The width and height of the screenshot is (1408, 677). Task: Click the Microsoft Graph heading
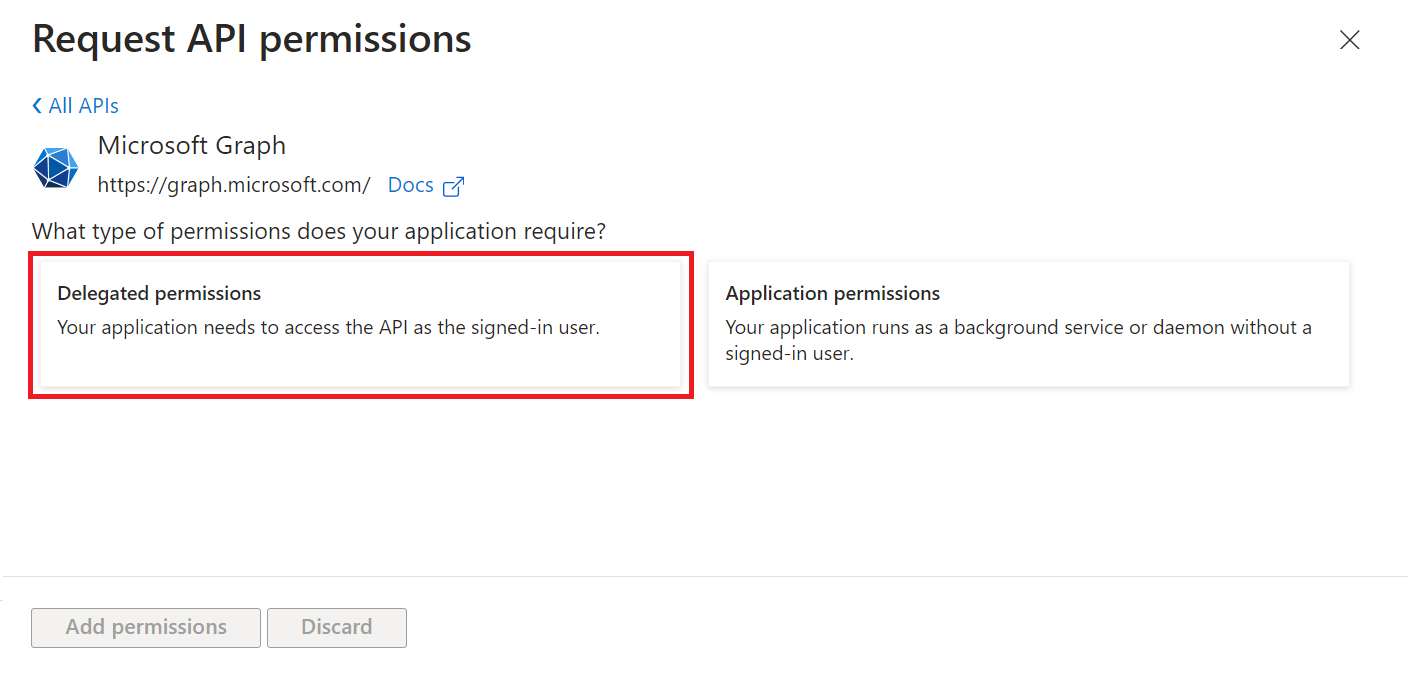point(191,146)
